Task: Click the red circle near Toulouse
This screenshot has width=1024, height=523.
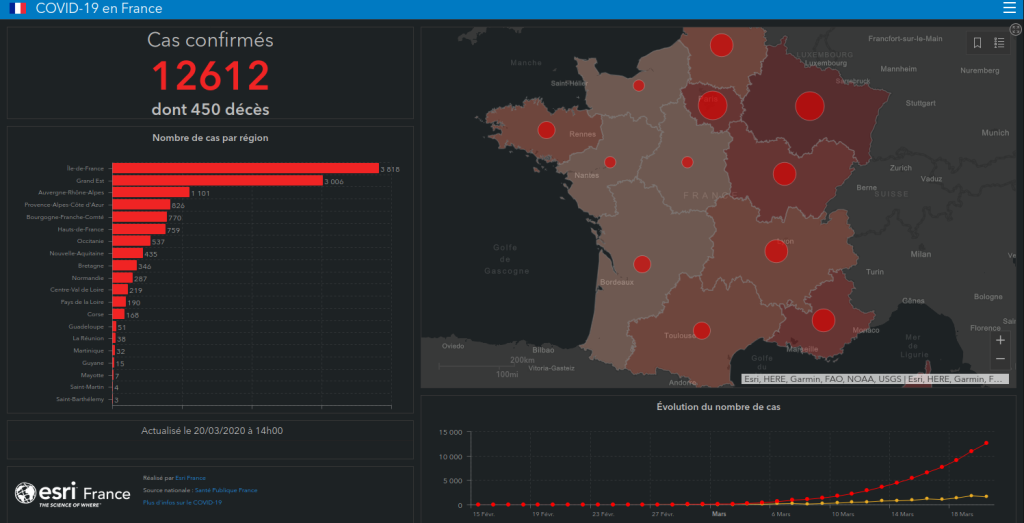Action: 702,331
